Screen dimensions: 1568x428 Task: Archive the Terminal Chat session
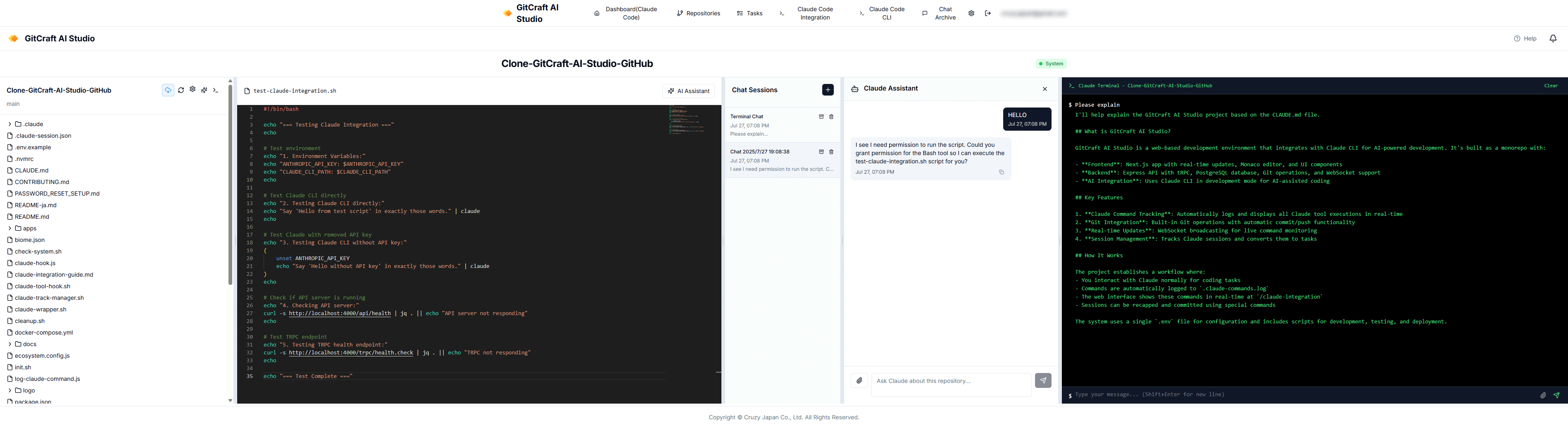pos(821,116)
